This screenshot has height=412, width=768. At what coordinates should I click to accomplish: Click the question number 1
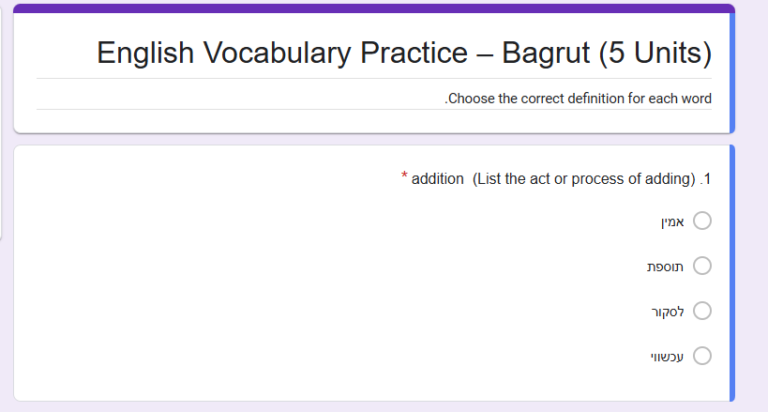click(x=706, y=179)
